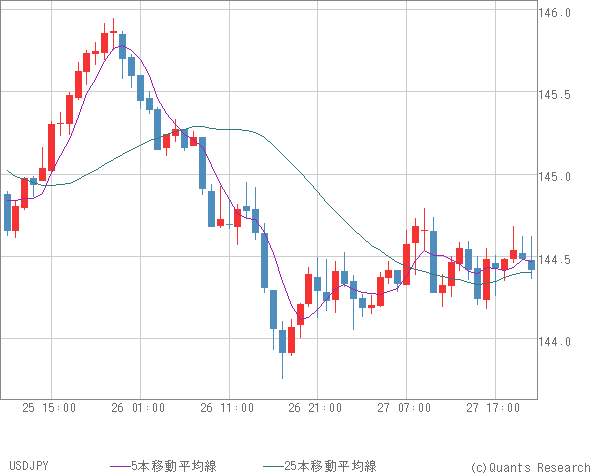Click the '26 21:00' time axis label

click(315, 408)
